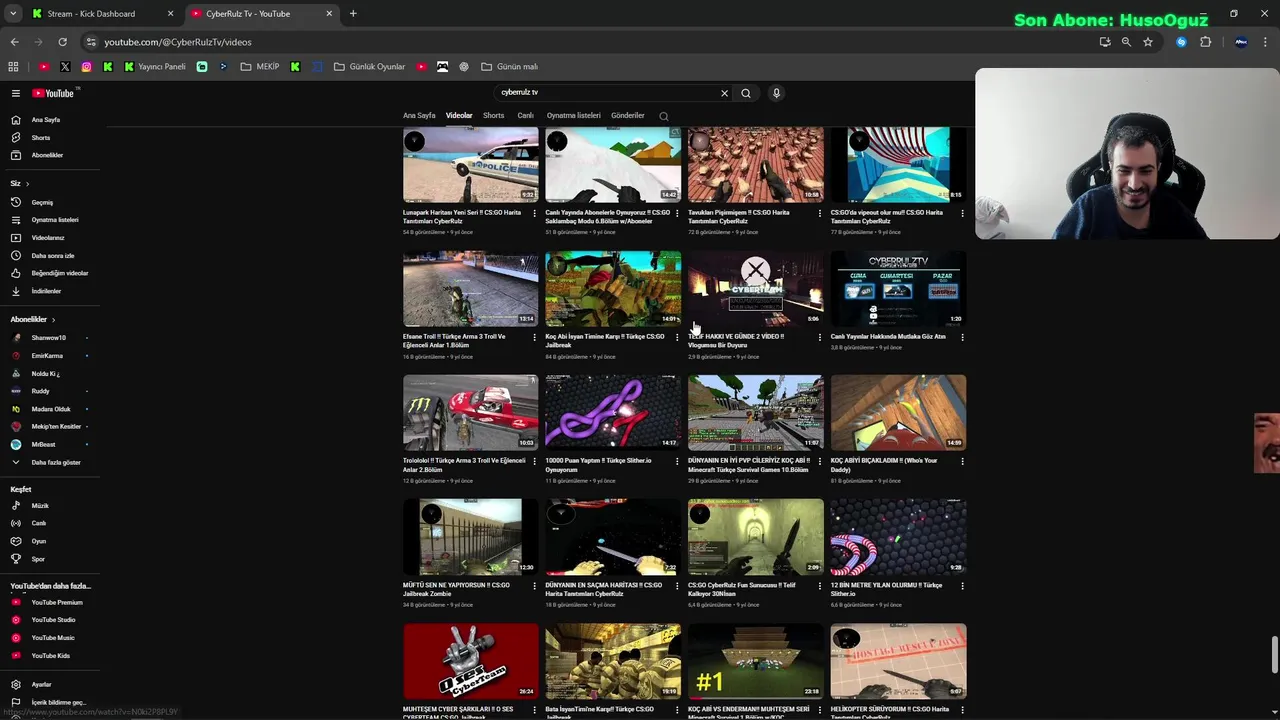
Task: Switch to Canlı channel tab
Action: coord(525,116)
